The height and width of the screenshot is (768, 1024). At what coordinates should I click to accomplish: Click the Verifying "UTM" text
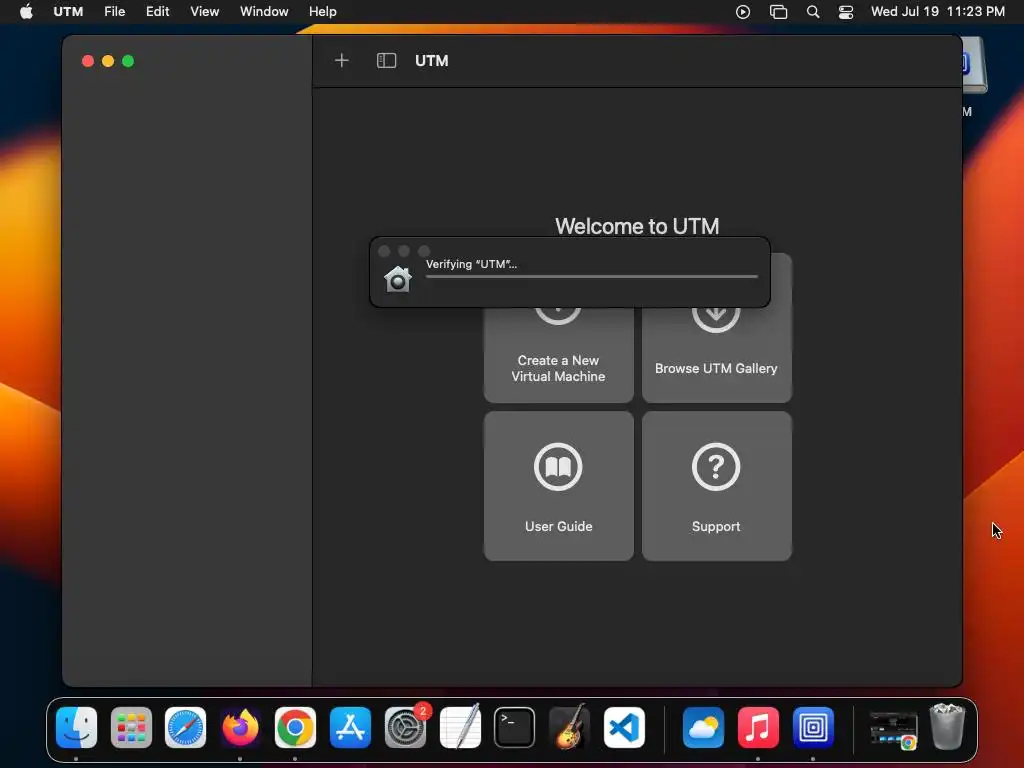click(471, 264)
